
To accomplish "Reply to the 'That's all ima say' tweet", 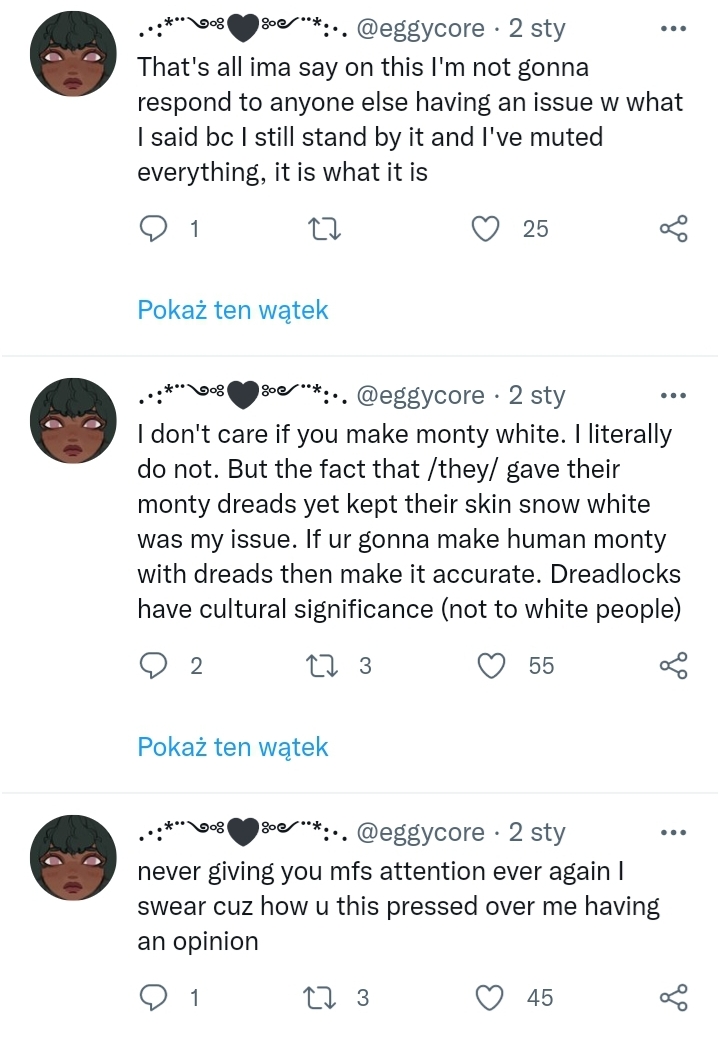I will [x=152, y=229].
